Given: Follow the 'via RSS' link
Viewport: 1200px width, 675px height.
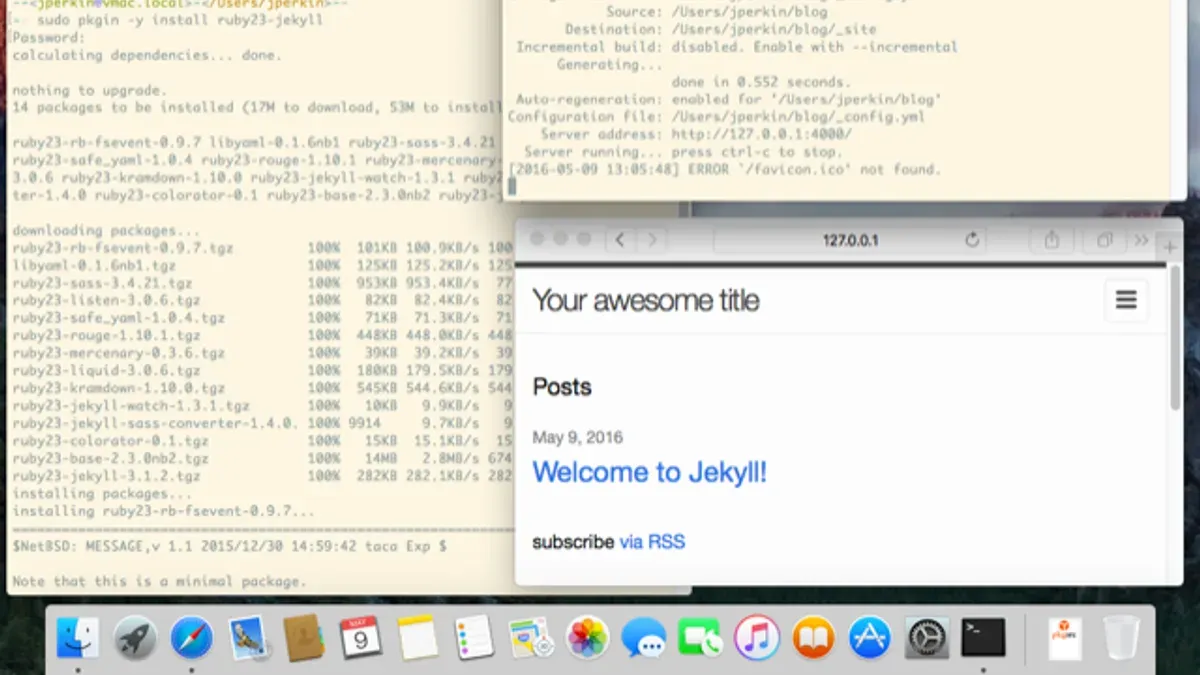Looking at the screenshot, I should [652, 542].
